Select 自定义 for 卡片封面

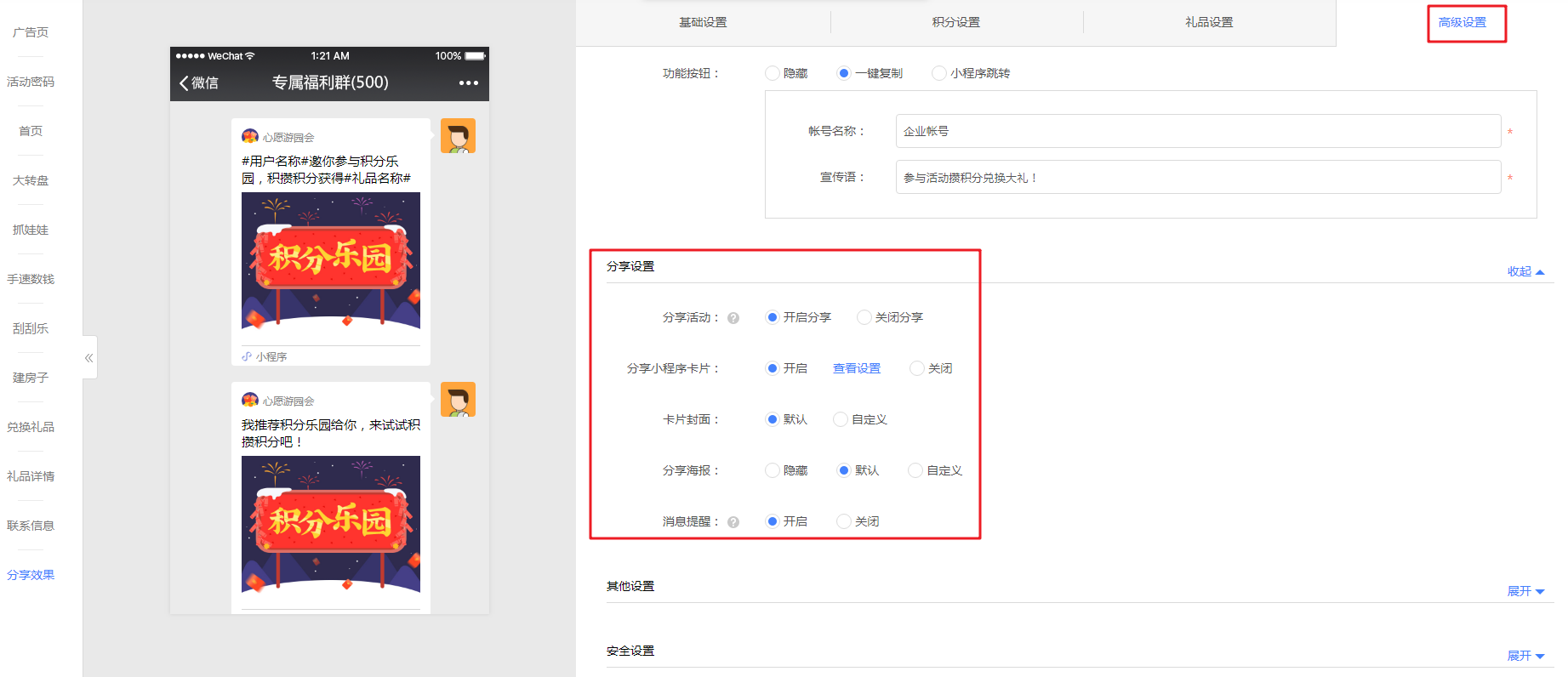point(841,419)
